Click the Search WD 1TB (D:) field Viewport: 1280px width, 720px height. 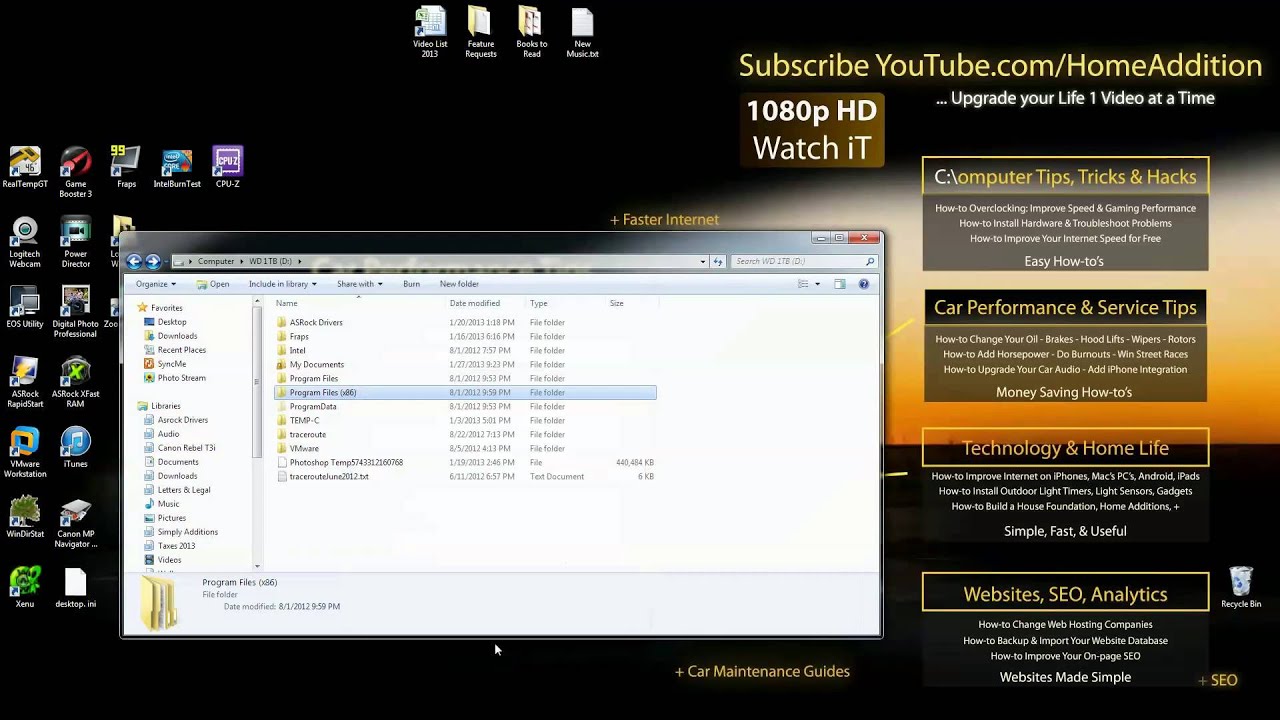click(804, 261)
